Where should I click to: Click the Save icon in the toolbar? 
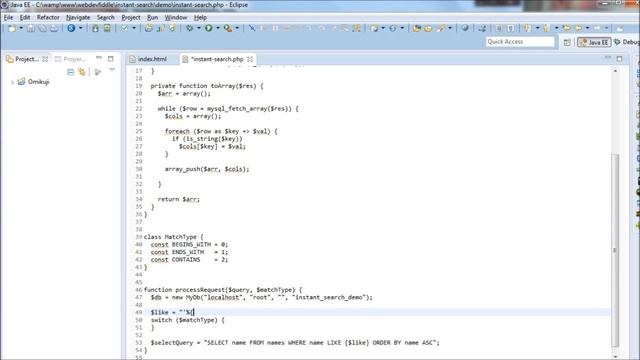click(31, 28)
